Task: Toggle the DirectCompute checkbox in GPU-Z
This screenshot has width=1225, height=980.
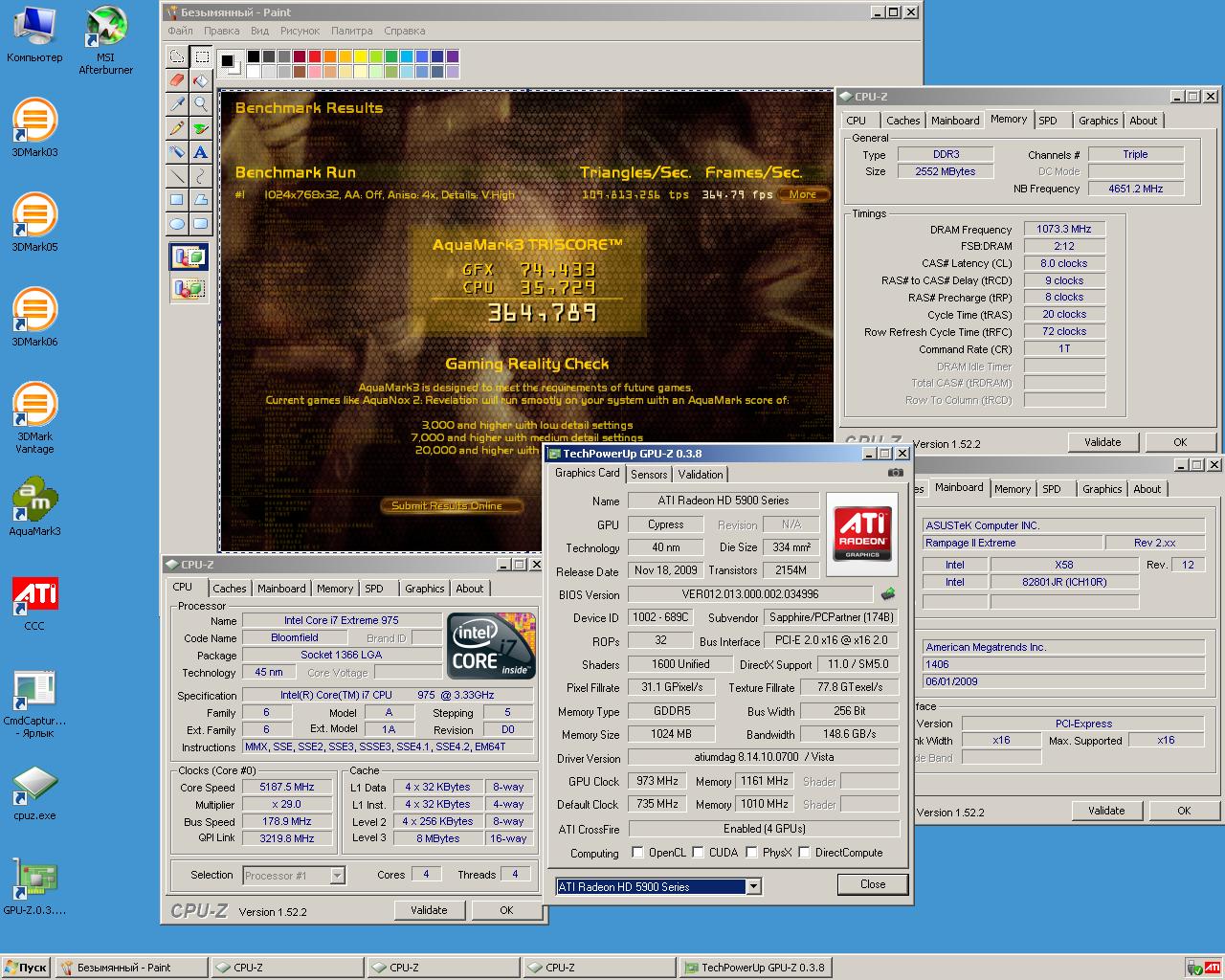Action: (804, 853)
